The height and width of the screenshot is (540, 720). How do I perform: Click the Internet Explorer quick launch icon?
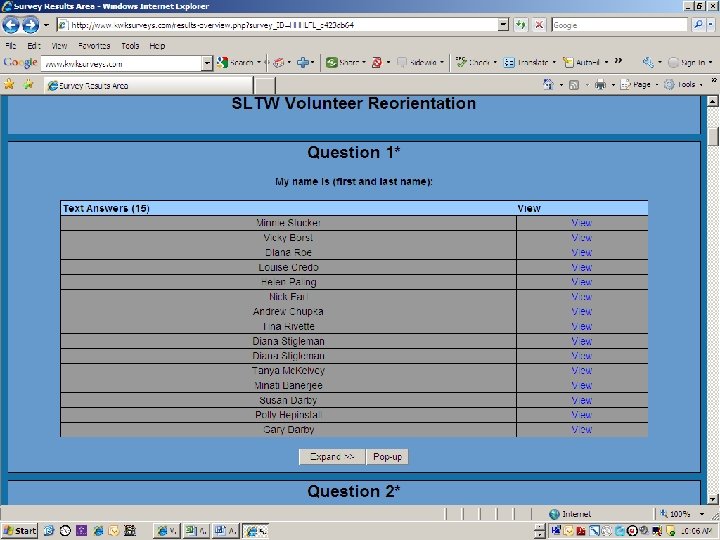98,531
